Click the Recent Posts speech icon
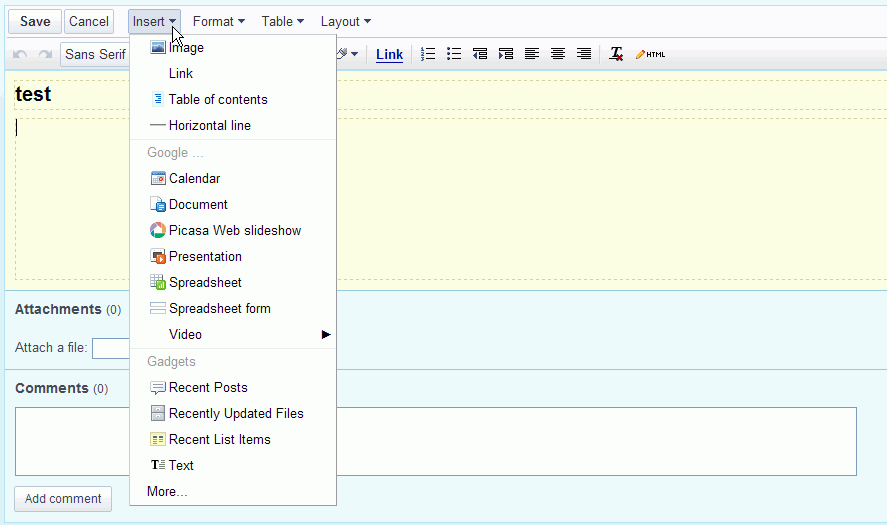The width and height of the screenshot is (887, 525). [x=158, y=388]
